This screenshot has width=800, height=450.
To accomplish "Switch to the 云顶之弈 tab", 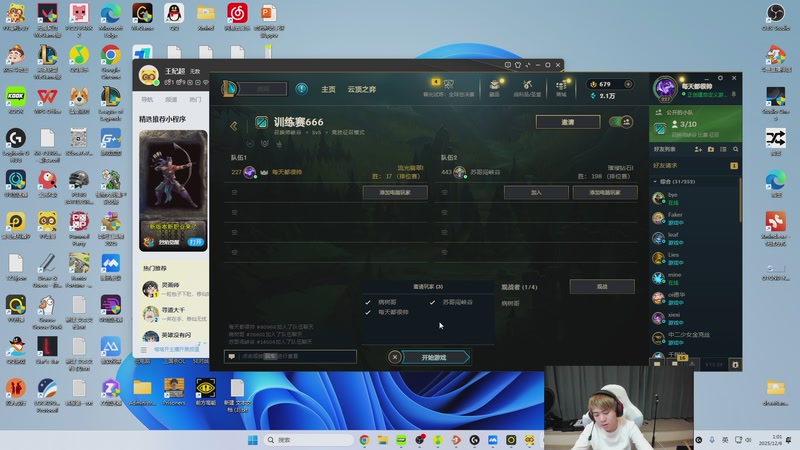I will [362, 89].
